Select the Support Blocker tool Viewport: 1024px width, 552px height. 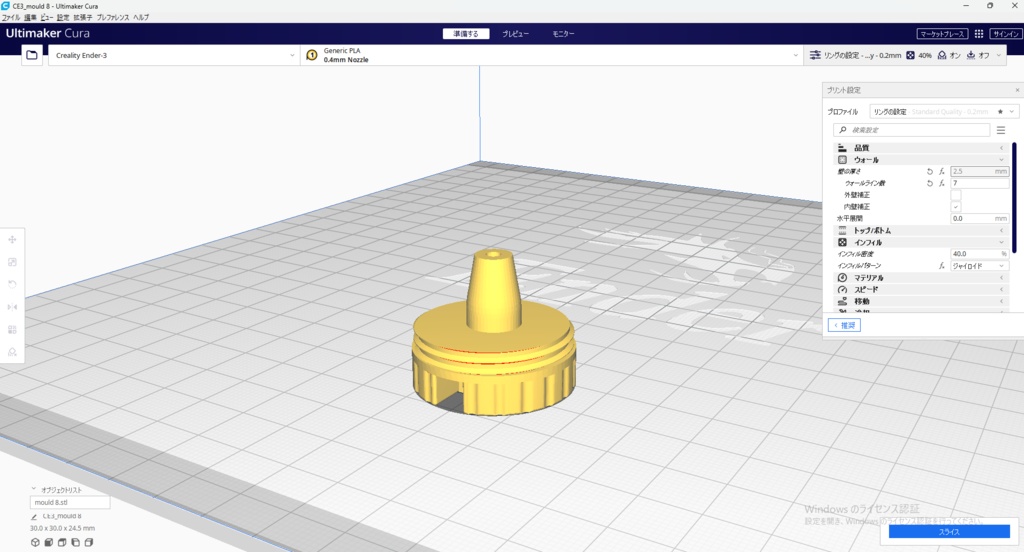12,351
